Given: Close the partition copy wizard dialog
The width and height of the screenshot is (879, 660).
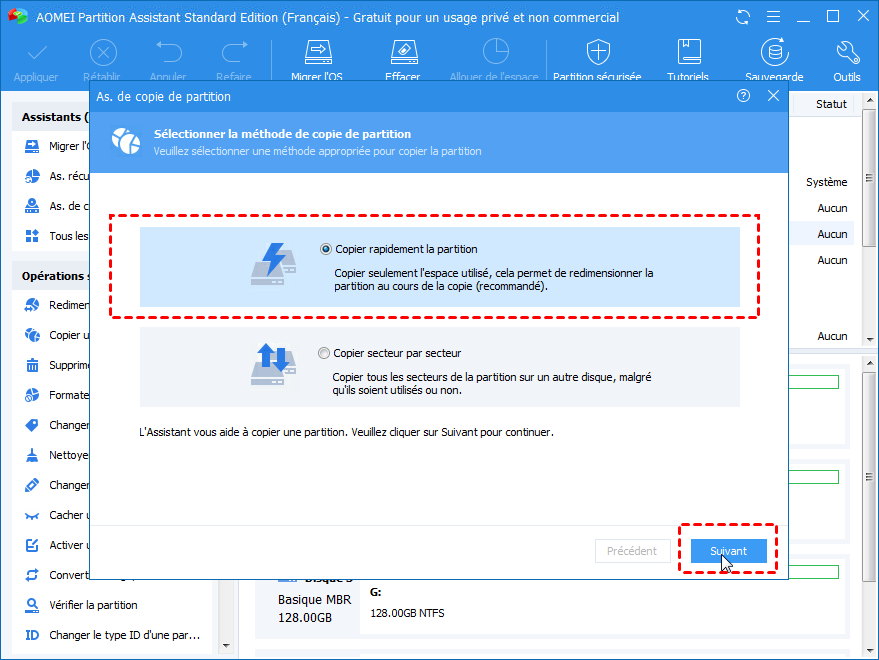Looking at the screenshot, I should pyautogui.click(x=773, y=96).
